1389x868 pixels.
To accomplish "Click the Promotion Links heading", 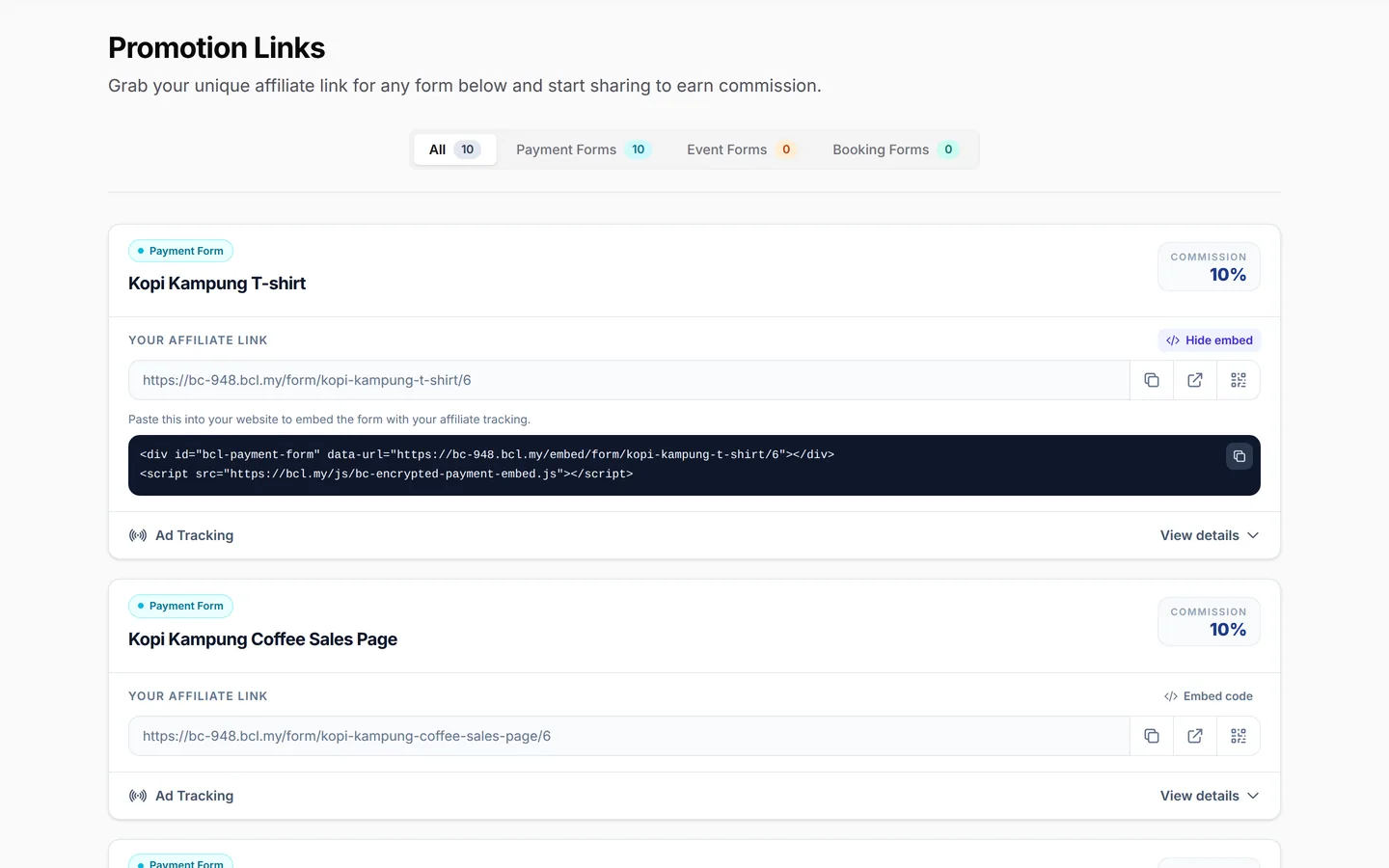I will click(216, 47).
